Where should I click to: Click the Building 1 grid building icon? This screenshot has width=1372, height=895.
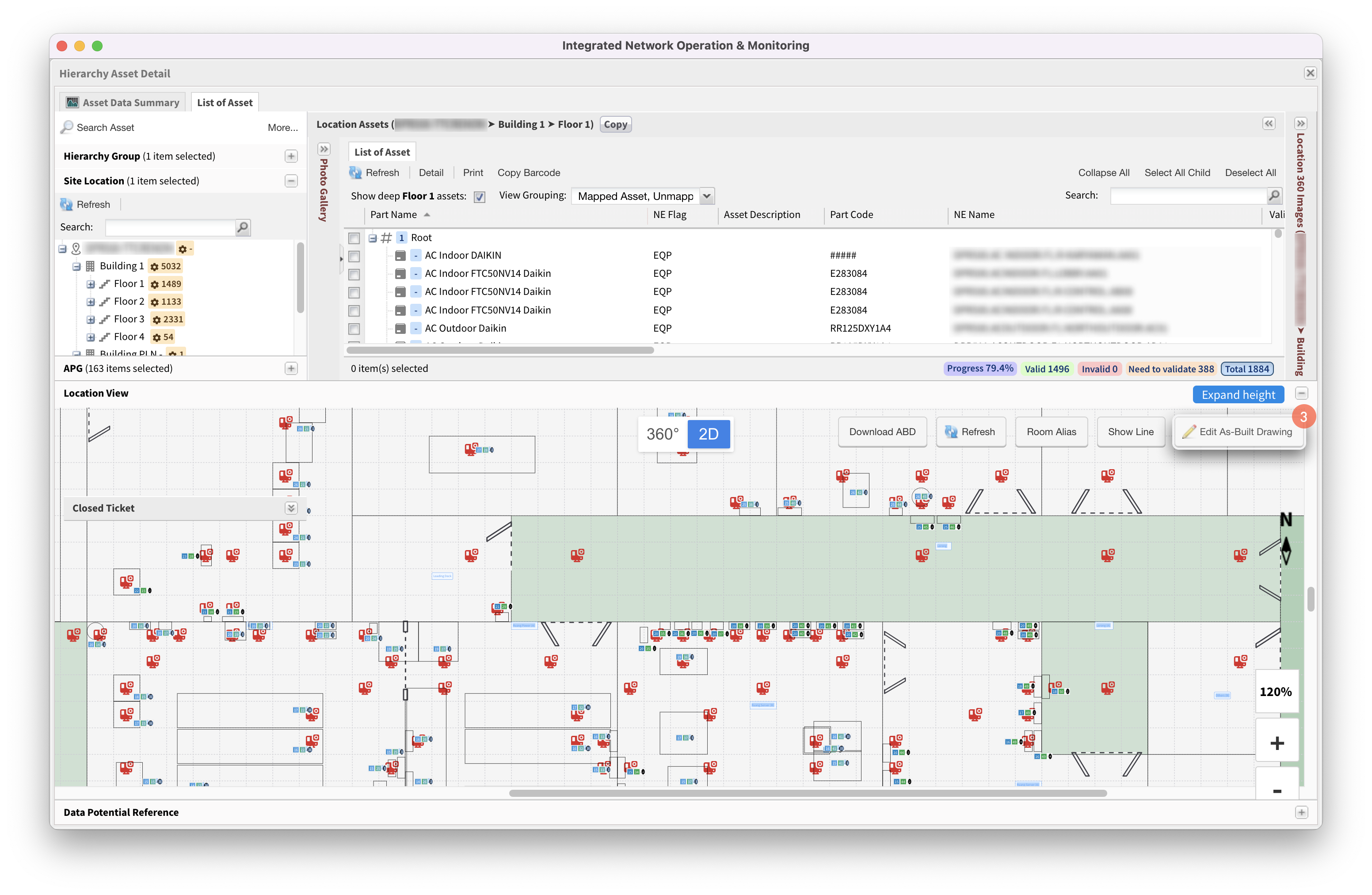click(x=90, y=266)
